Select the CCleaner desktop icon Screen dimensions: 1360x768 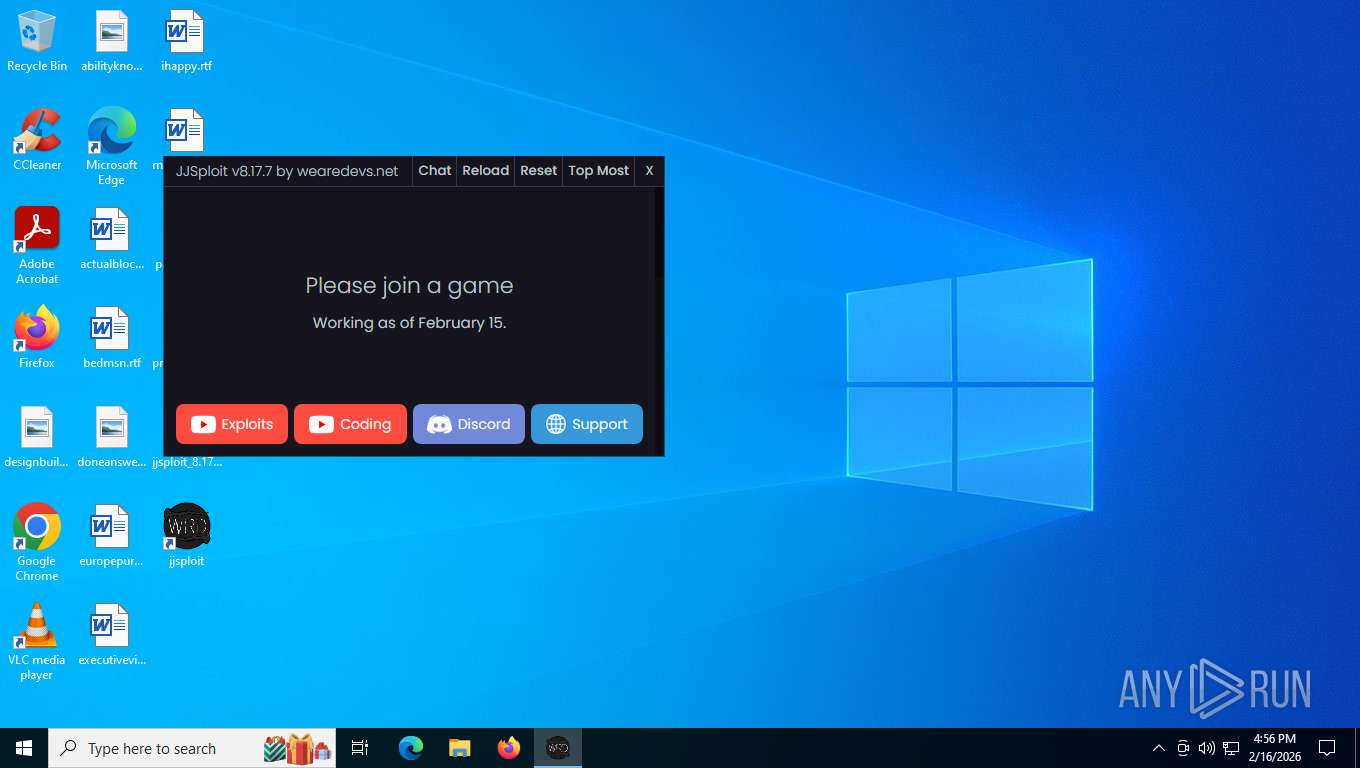pos(37,140)
